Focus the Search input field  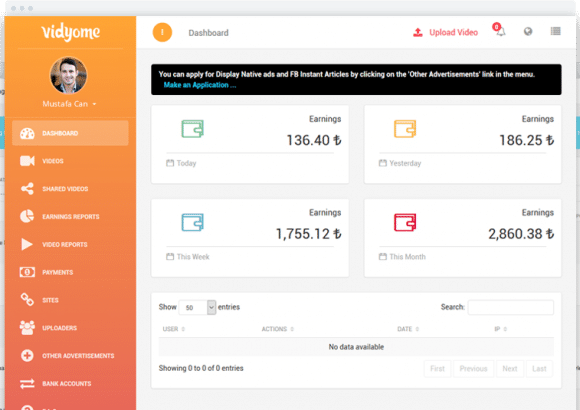click(511, 307)
